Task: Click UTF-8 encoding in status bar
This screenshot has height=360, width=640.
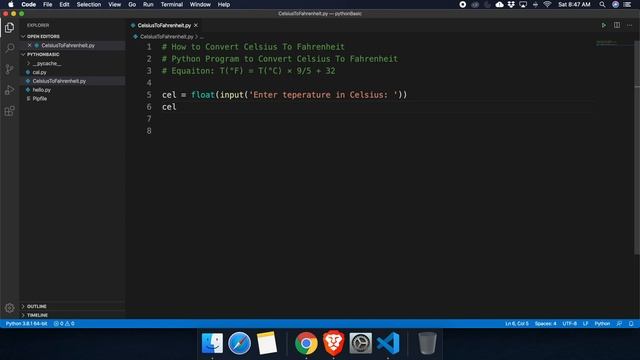Action: click(569, 323)
